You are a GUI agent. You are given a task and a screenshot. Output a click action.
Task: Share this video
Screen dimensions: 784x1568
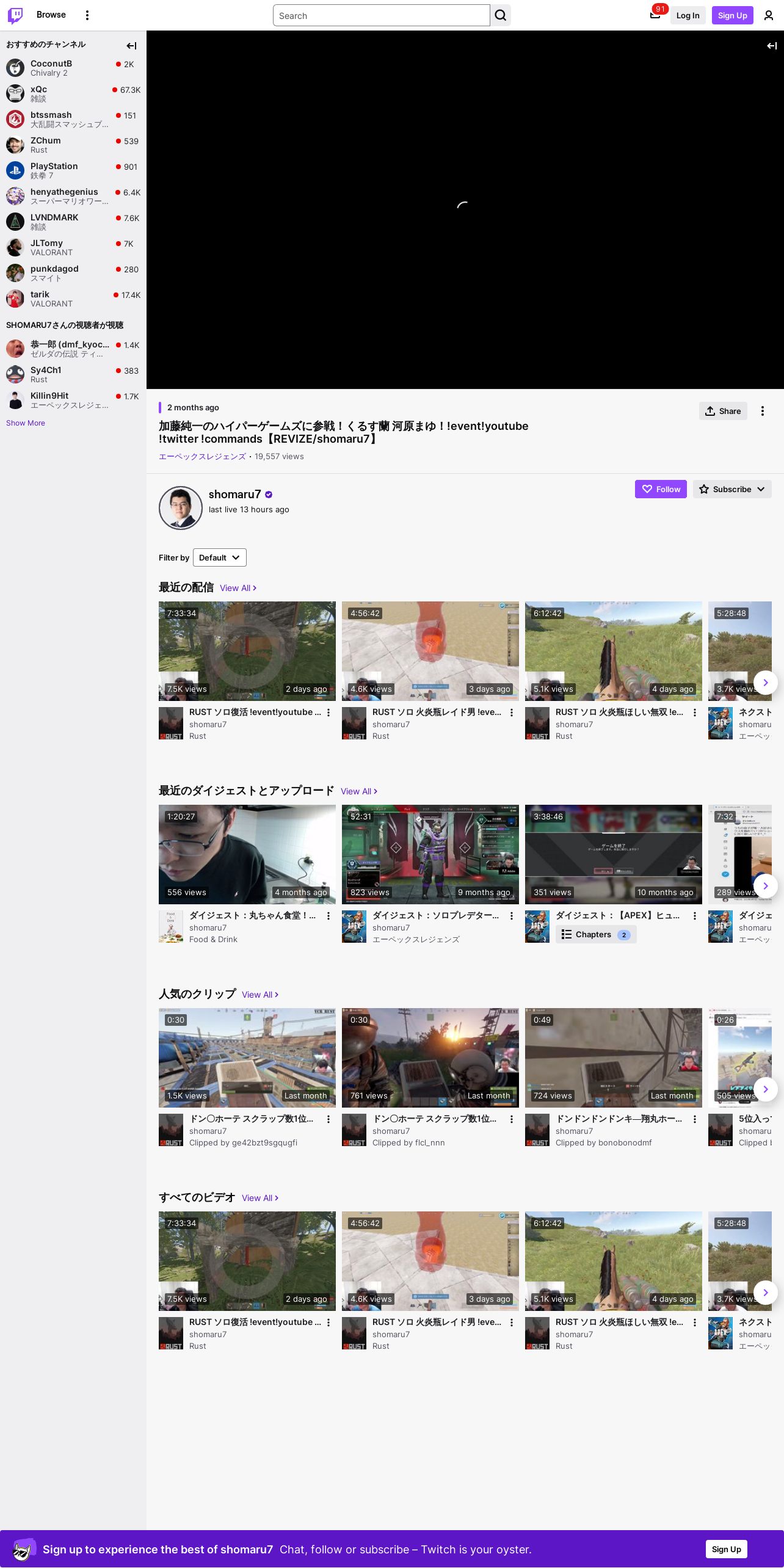(723, 411)
